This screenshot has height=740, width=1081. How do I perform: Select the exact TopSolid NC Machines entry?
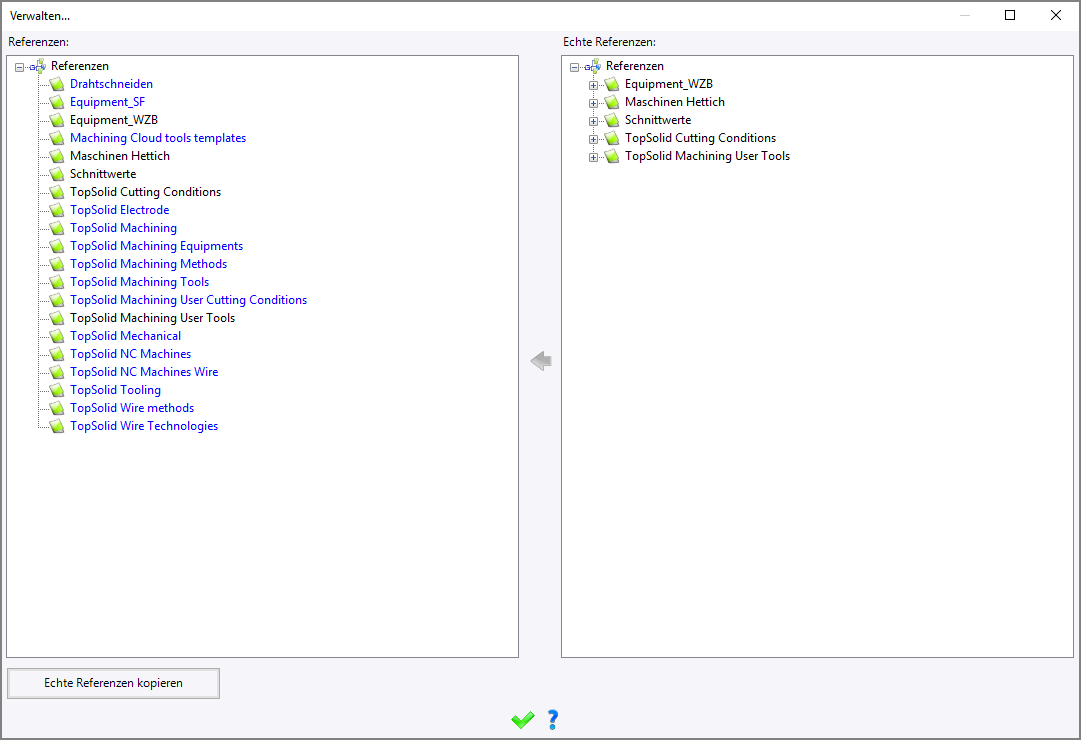(x=131, y=354)
